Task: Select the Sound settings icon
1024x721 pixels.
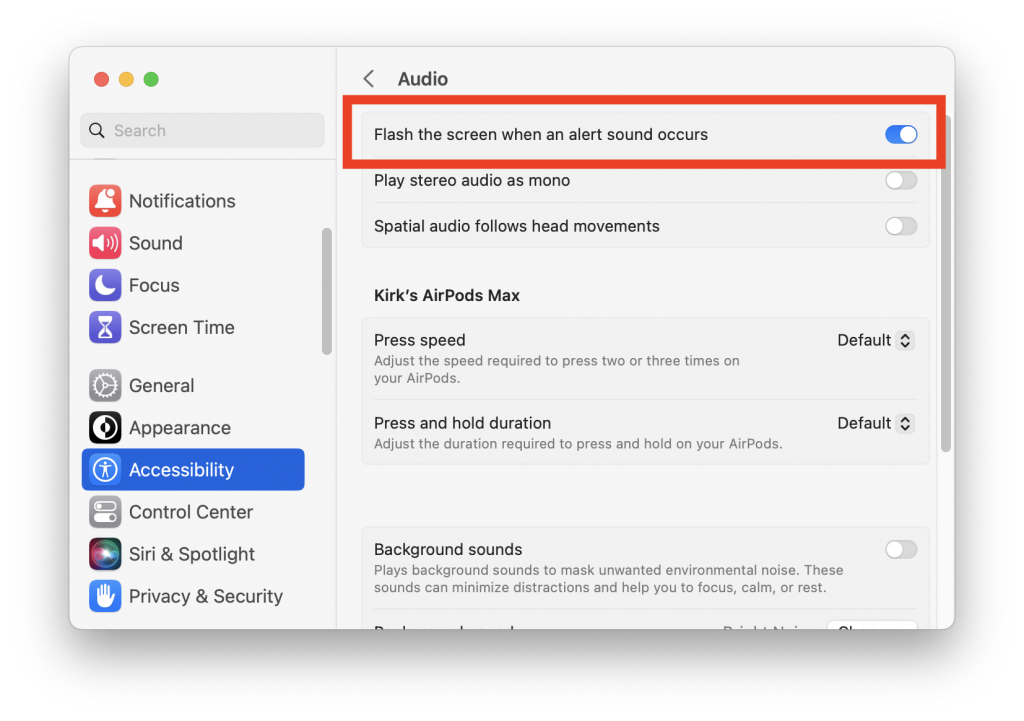Action: (105, 243)
